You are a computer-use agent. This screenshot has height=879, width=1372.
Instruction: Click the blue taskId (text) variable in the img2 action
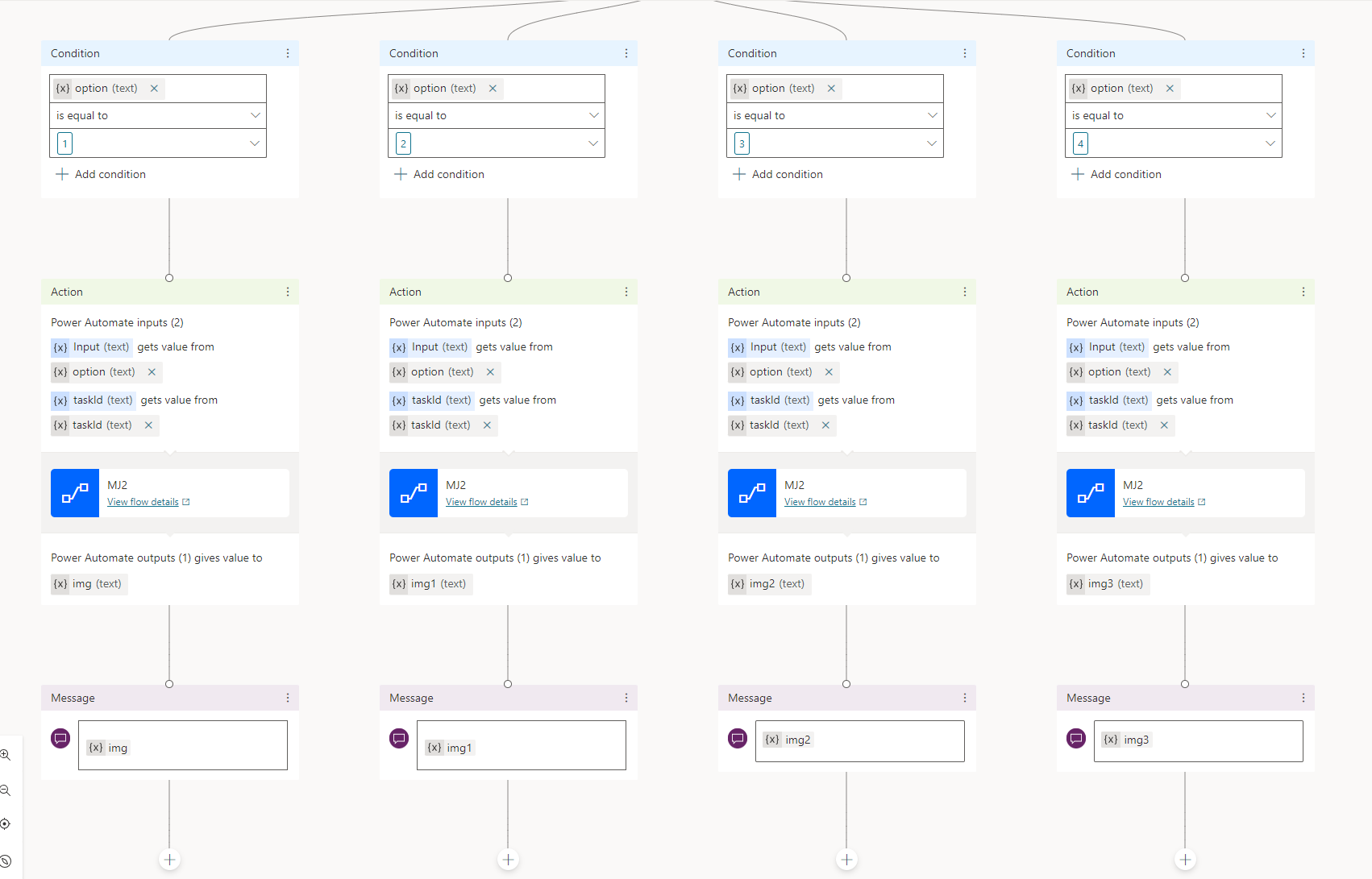point(771,400)
